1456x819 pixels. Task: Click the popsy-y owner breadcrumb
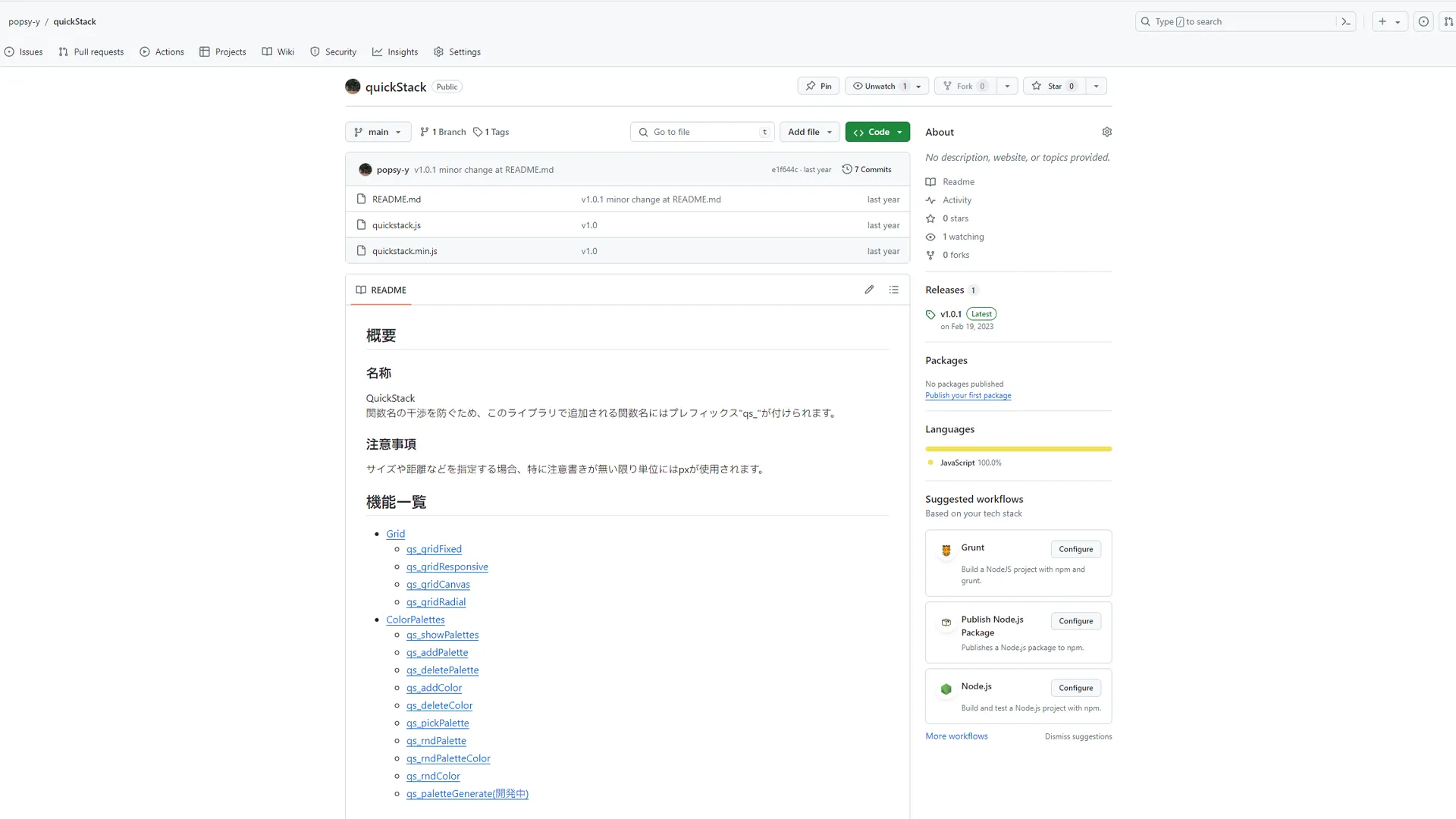click(x=24, y=22)
